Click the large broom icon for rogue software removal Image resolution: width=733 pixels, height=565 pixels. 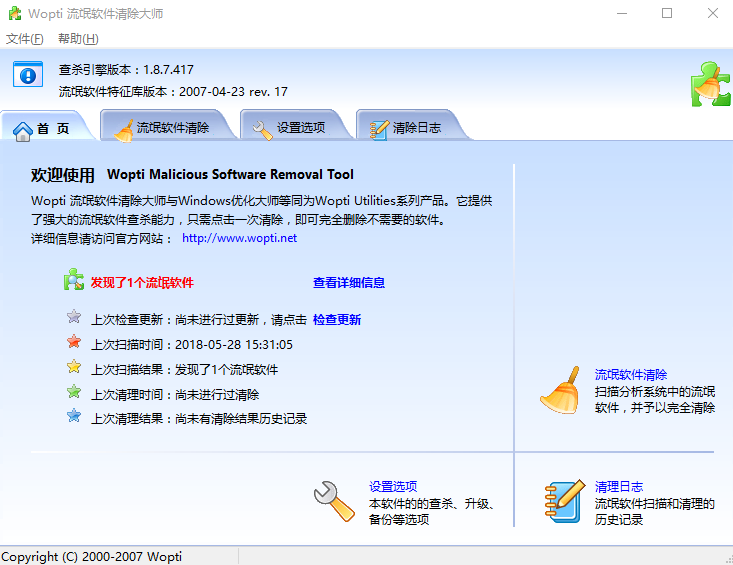560,391
